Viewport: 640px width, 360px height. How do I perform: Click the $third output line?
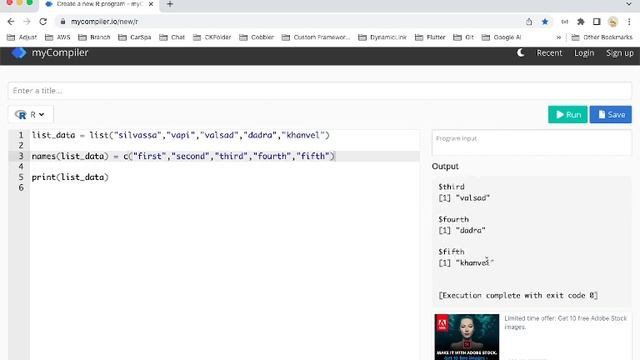pyautogui.click(x=451, y=187)
